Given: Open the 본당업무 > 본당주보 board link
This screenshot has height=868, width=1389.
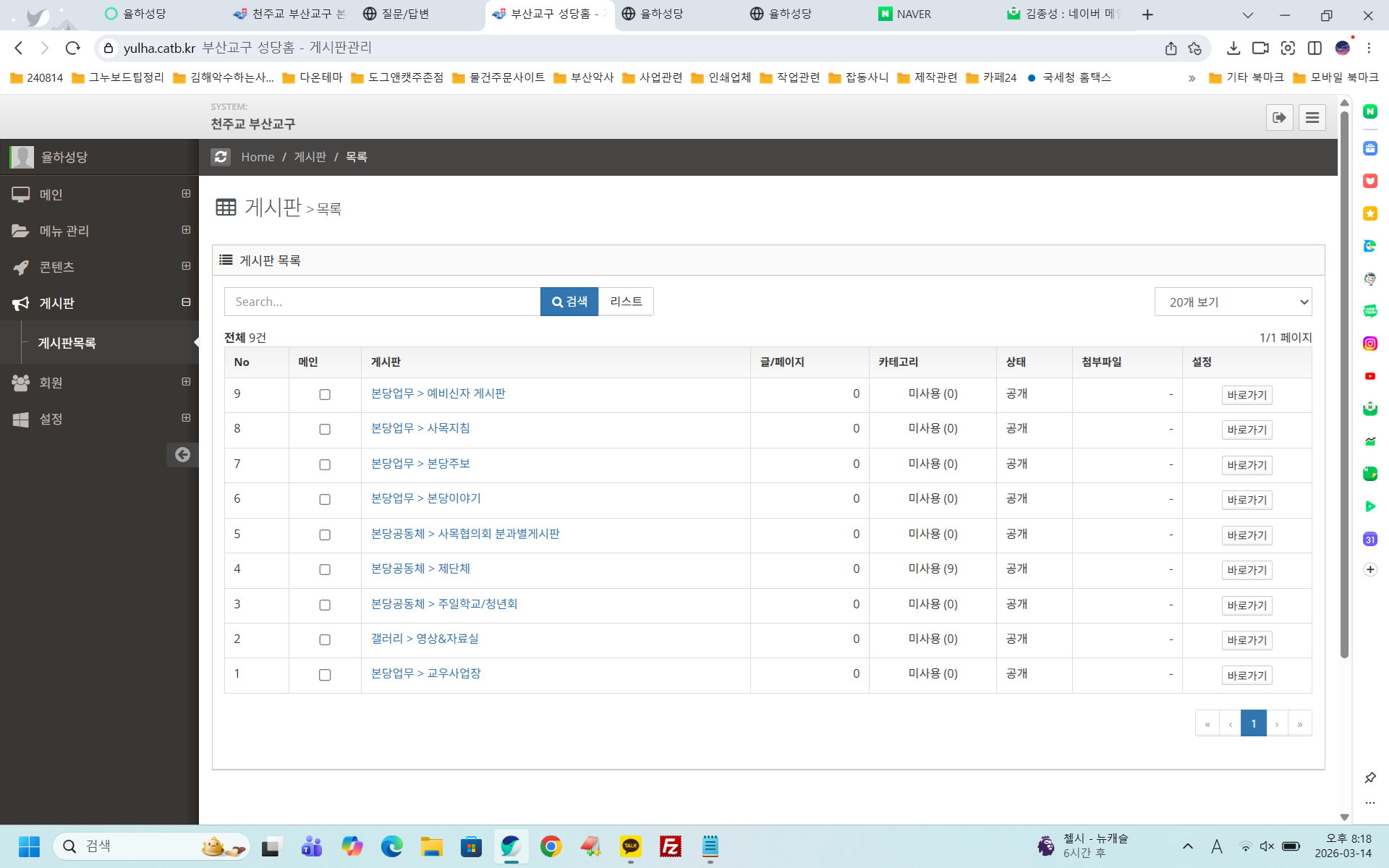Looking at the screenshot, I should pyautogui.click(x=420, y=464).
